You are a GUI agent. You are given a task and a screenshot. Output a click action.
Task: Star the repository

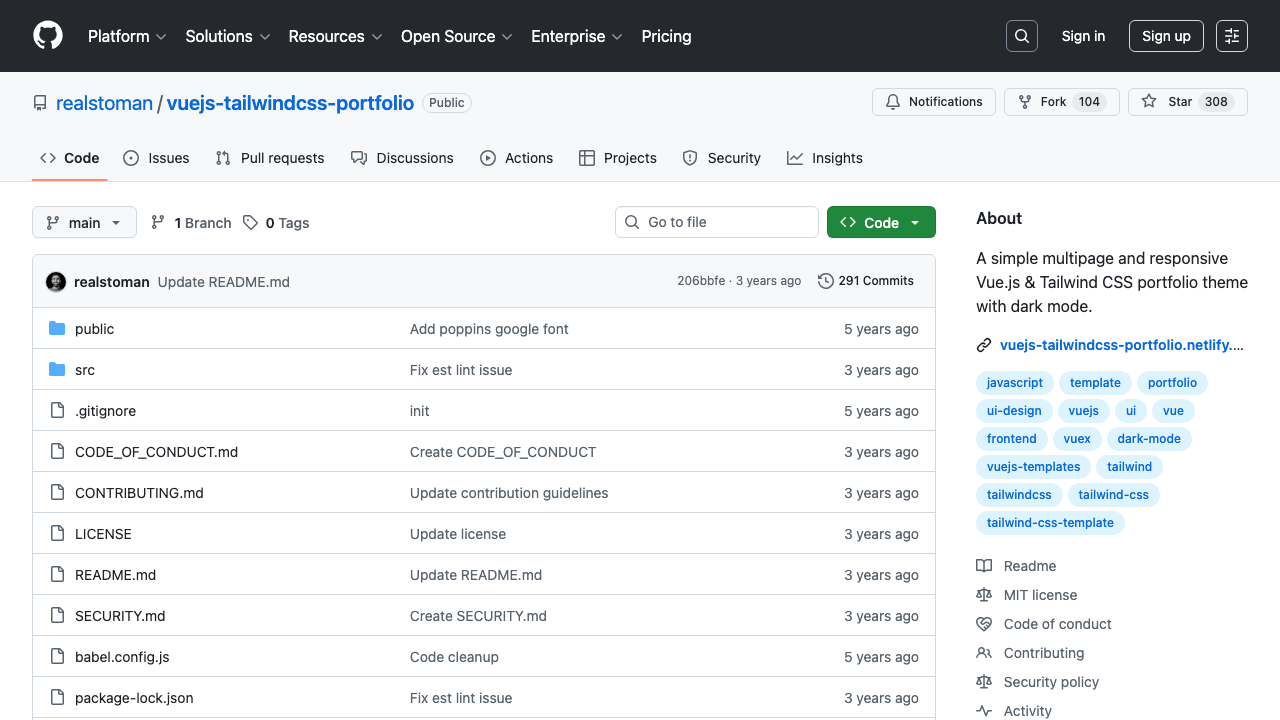pos(1187,101)
